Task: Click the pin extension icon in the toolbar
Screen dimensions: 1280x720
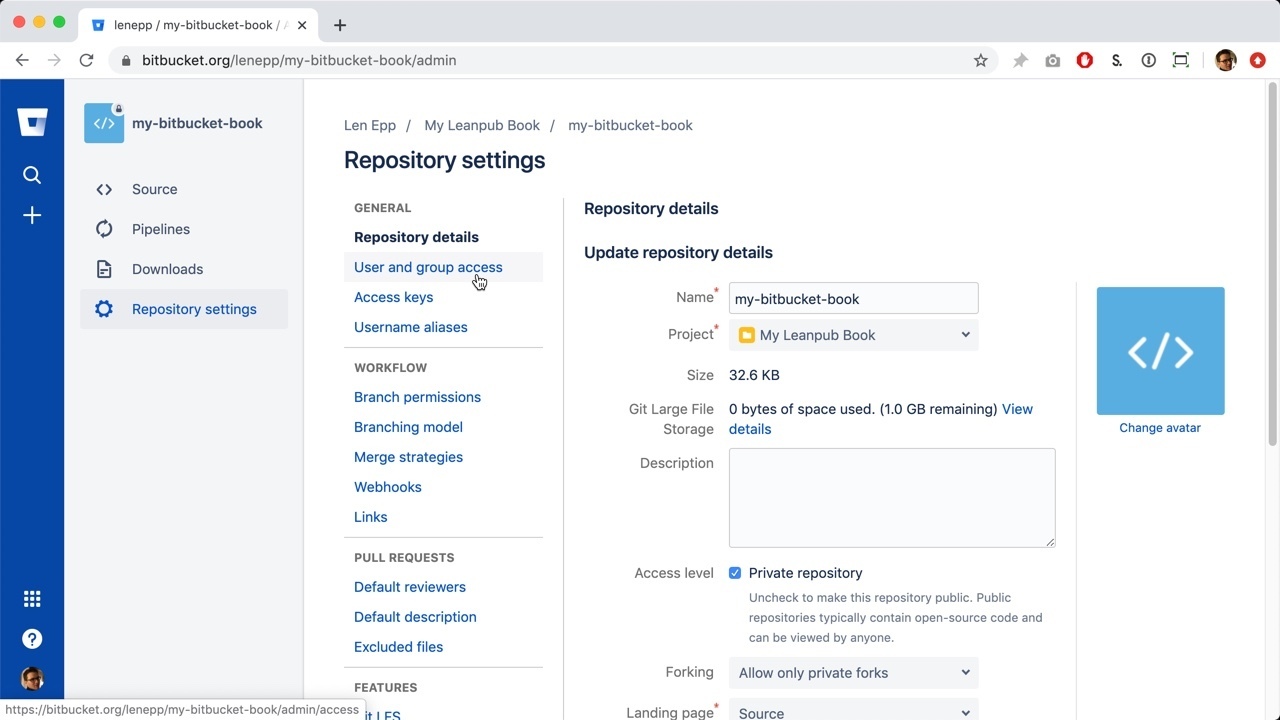Action: (x=1020, y=60)
